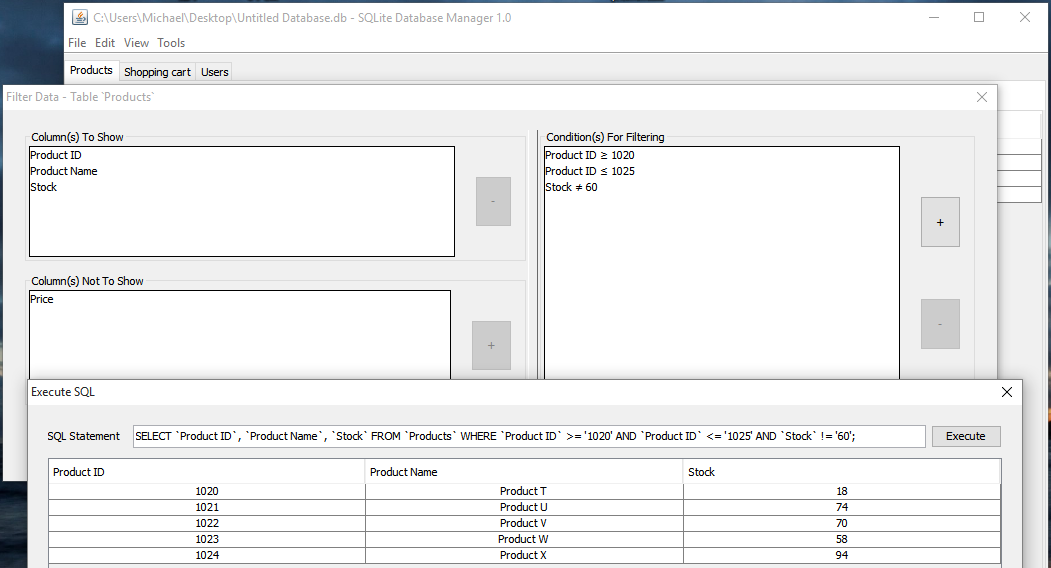This screenshot has height=568, width=1051.
Task: Switch to the Products tab
Action: [x=91, y=70]
